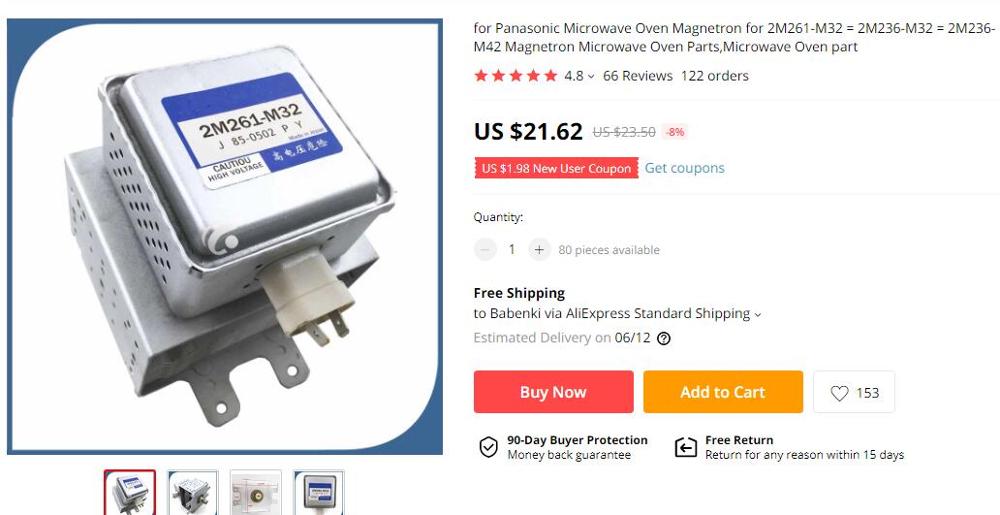1000x515 pixels.
Task: Open the 66 Reviews link
Action: [638, 76]
